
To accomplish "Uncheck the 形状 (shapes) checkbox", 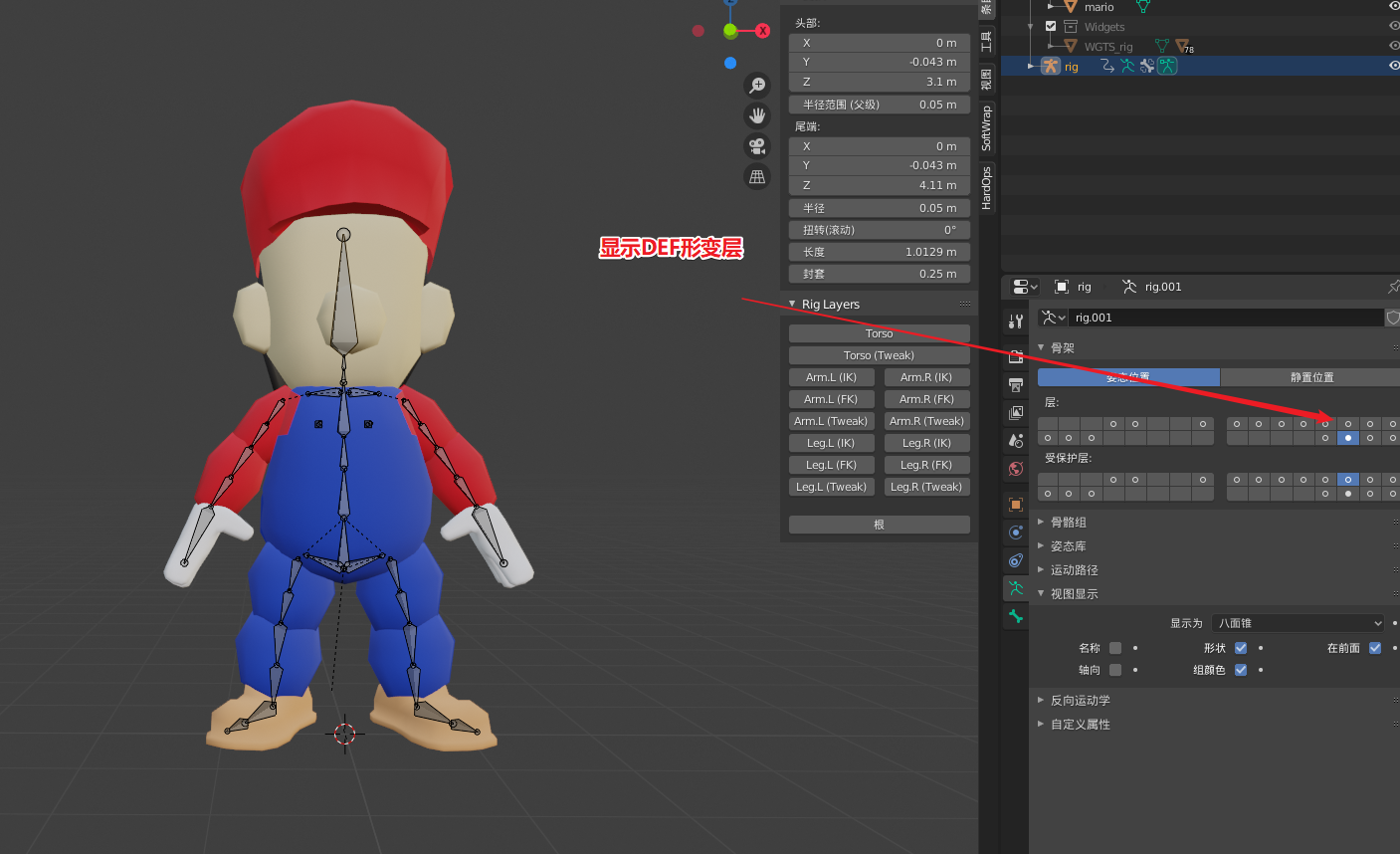I will (x=1241, y=648).
